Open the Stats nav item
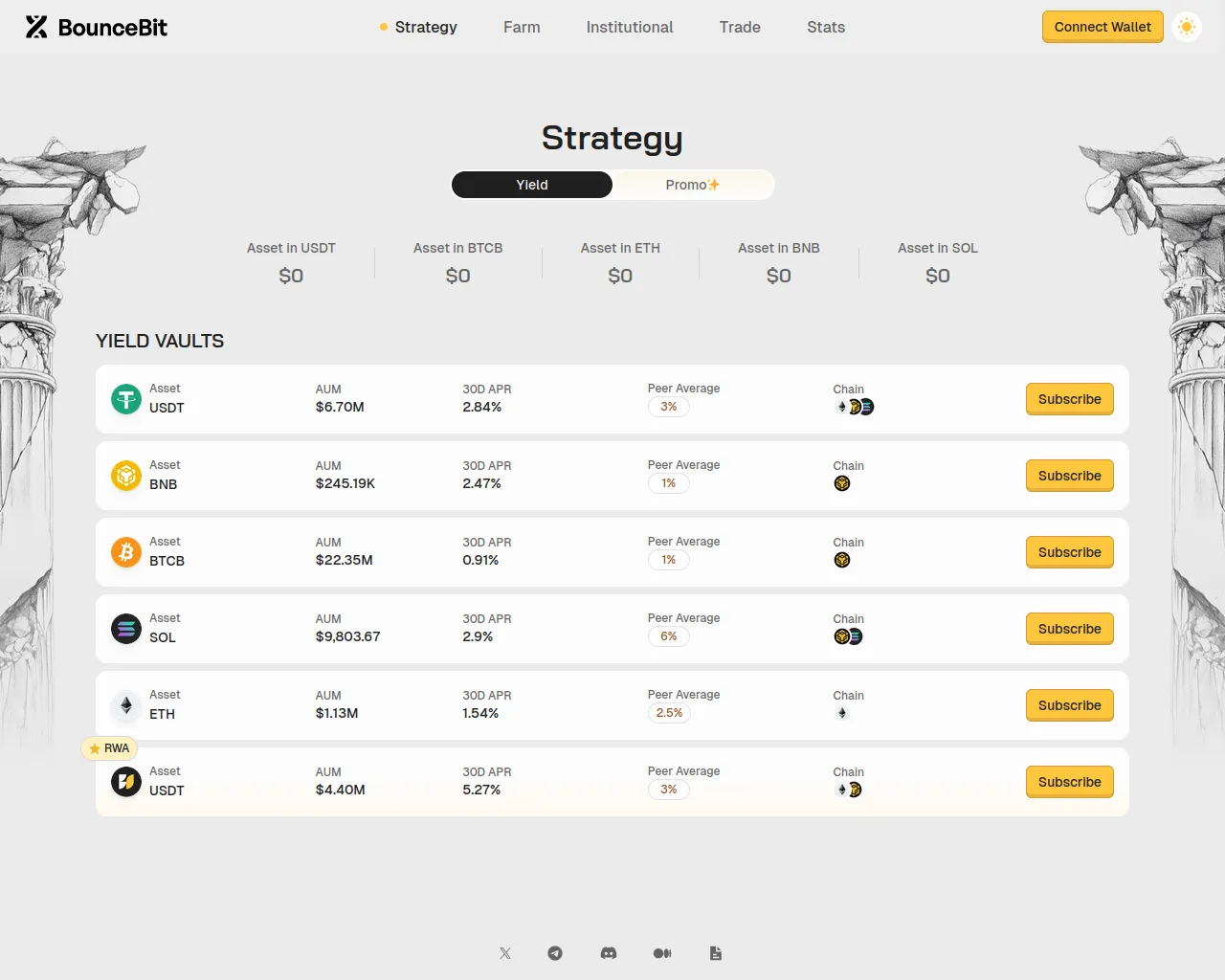 (x=826, y=27)
